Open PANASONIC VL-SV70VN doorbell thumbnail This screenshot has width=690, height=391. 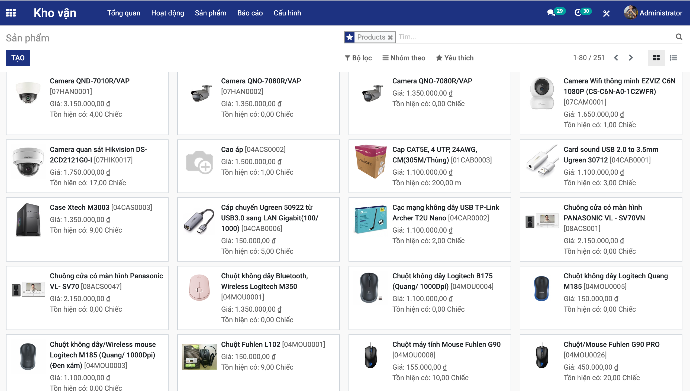[542, 221]
